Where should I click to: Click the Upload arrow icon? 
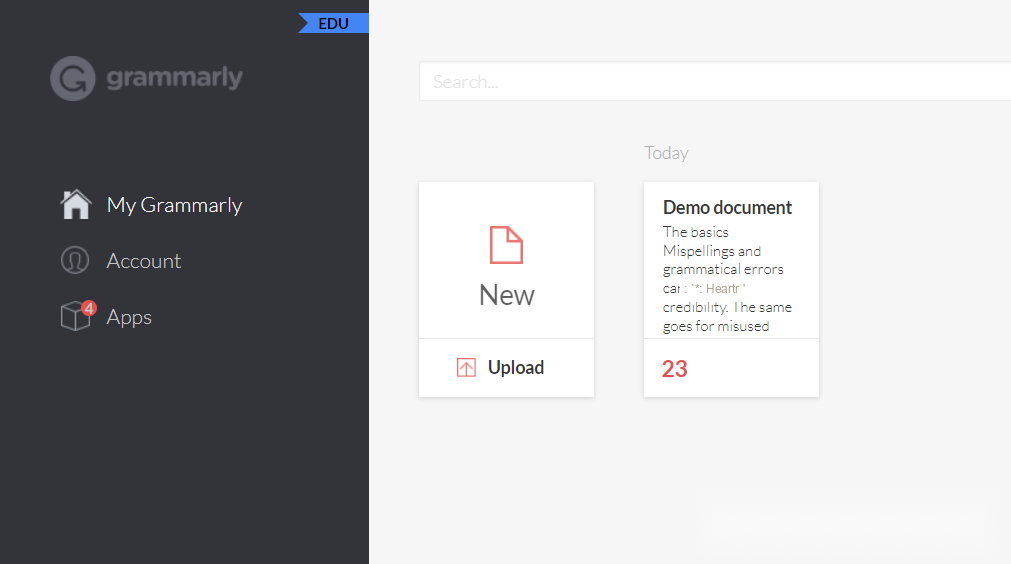click(466, 367)
